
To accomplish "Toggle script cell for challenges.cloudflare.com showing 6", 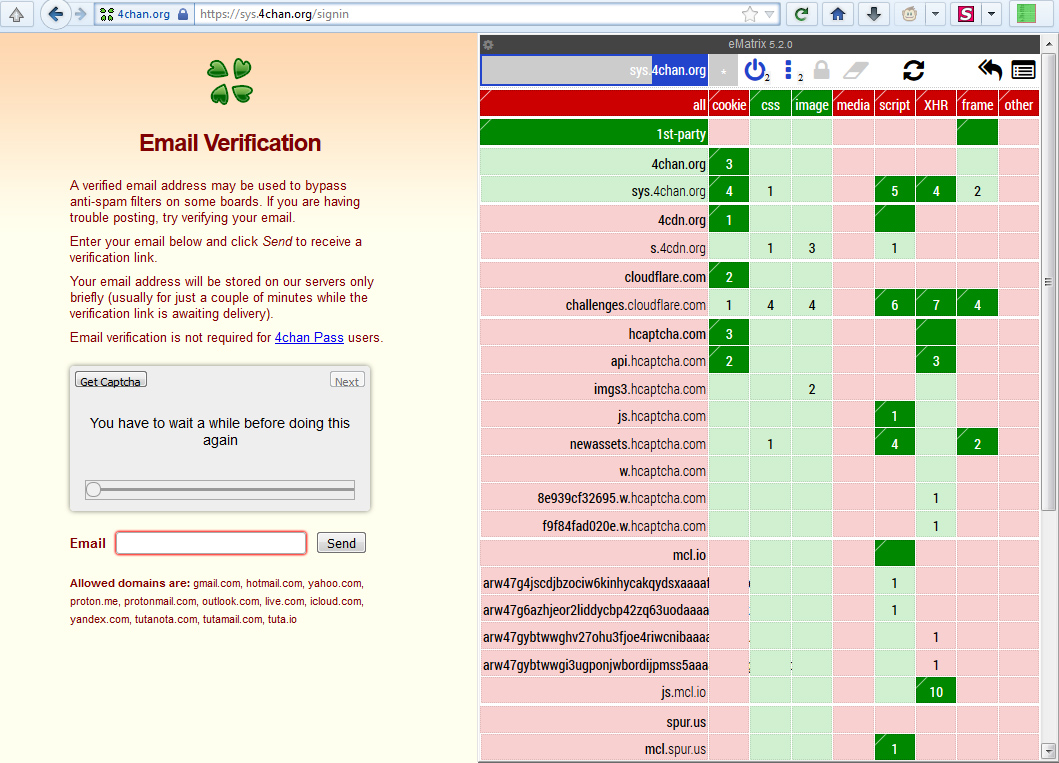I will coord(894,304).
